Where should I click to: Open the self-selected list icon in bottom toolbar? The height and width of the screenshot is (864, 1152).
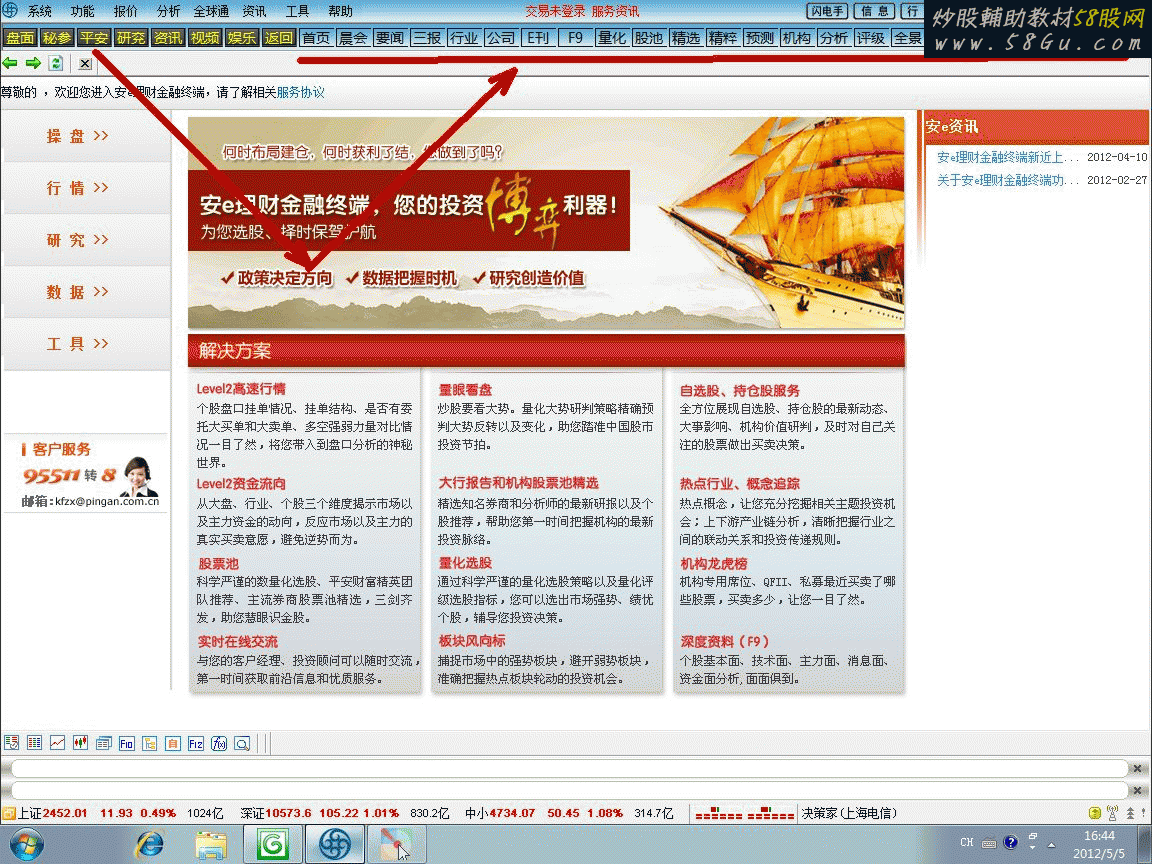click(11, 743)
